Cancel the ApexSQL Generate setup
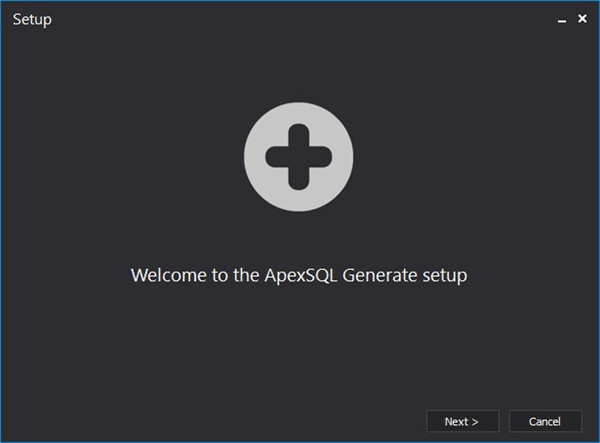The width and height of the screenshot is (600, 443). (545, 421)
